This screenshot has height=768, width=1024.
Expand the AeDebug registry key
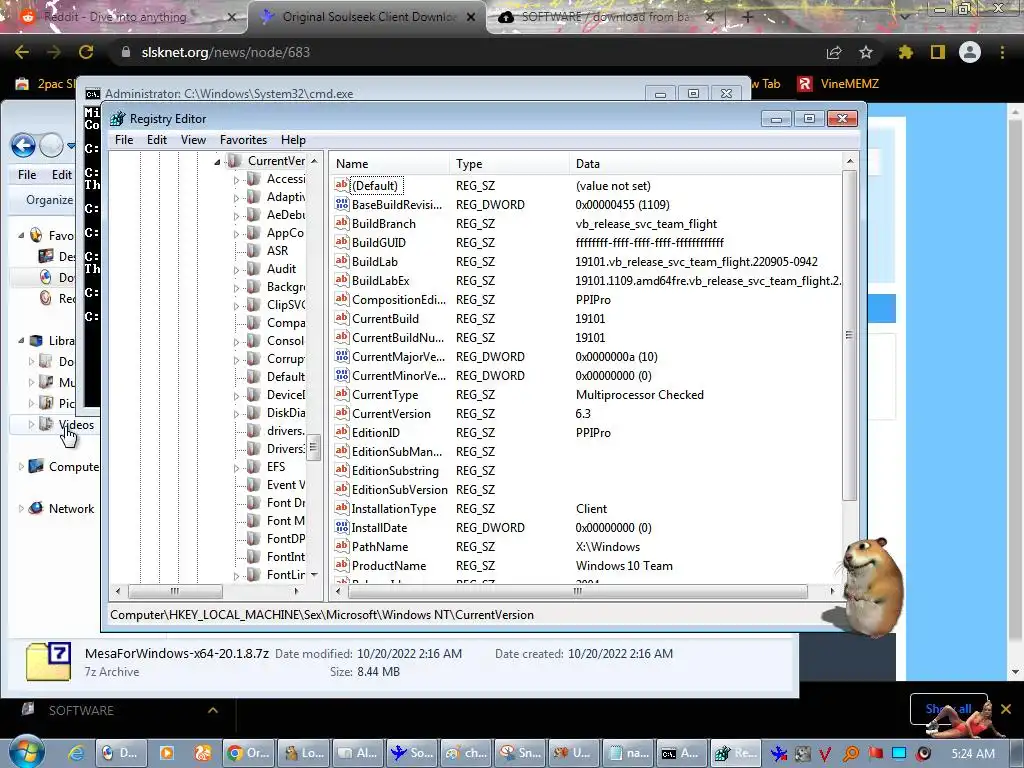[x=236, y=216]
